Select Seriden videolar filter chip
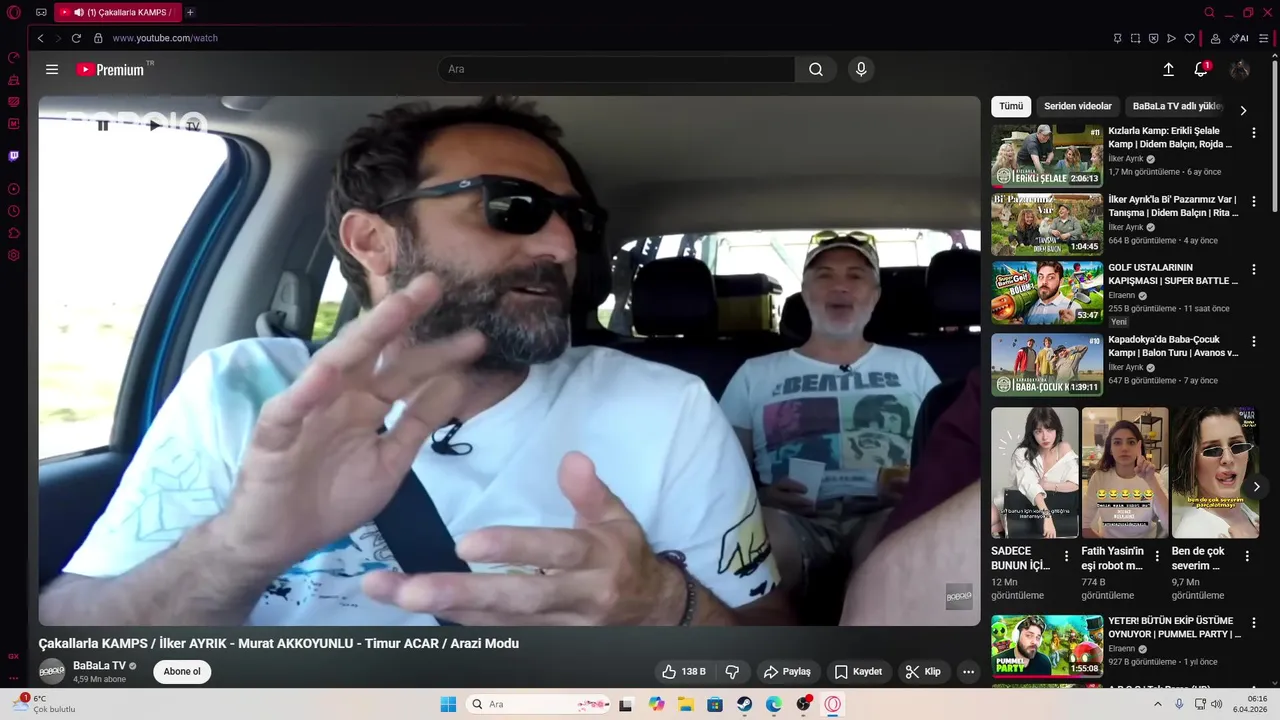 (x=1078, y=106)
